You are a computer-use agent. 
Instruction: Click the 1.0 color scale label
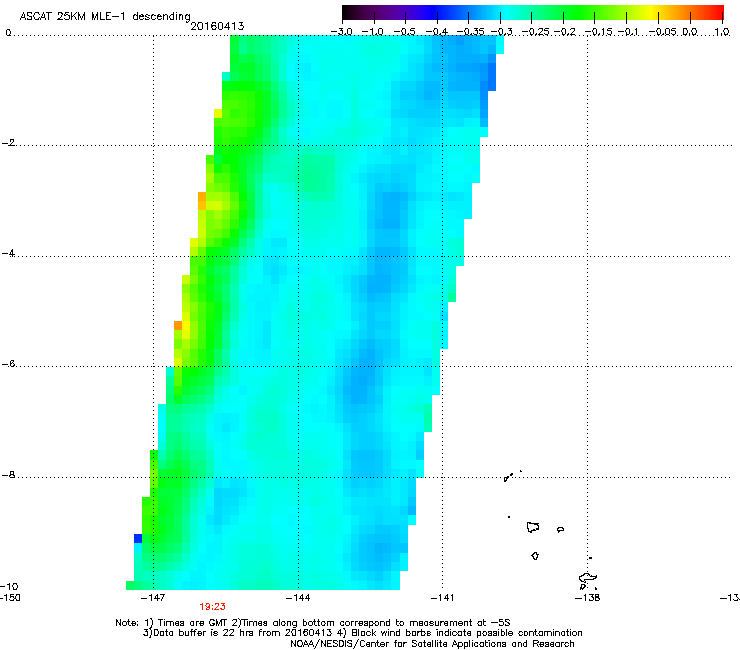(722, 32)
